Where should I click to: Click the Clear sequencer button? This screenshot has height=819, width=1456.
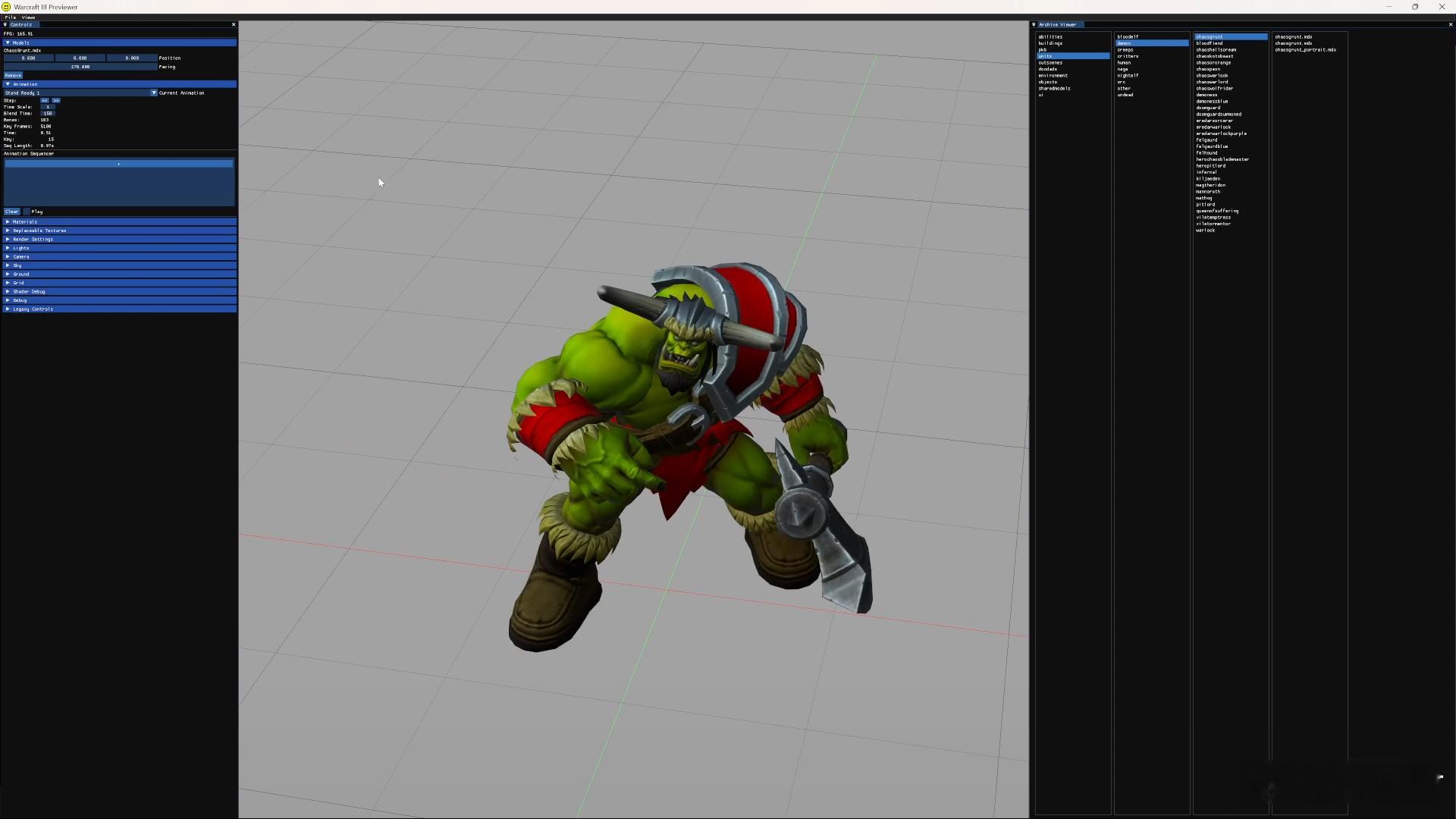point(11,212)
